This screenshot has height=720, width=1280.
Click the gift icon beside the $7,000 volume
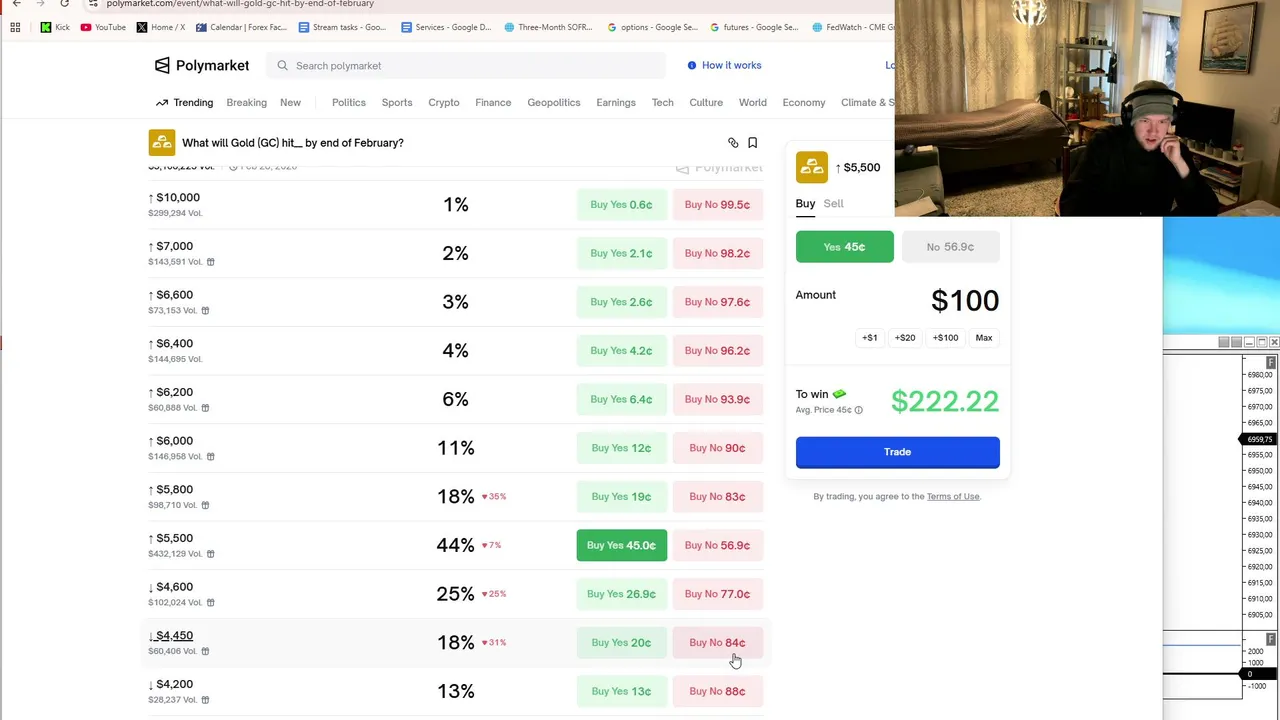[x=210, y=262]
